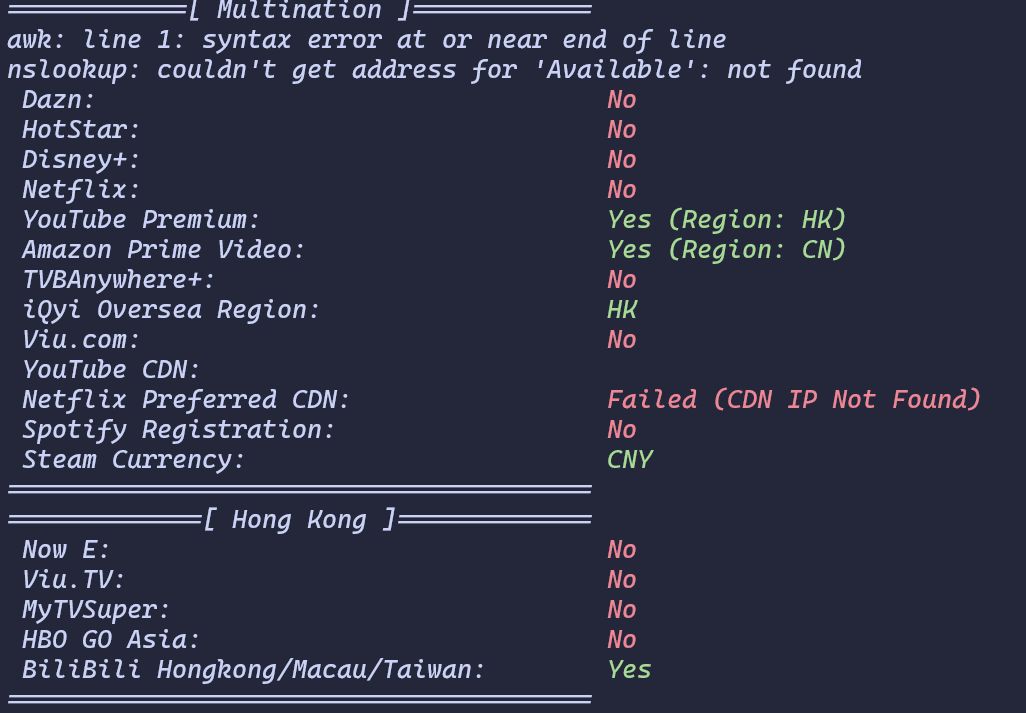This screenshot has height=713, width=1026.
Task: Select the MyTVSuper label
Action: pyautogui.click(x=96, y=610)
